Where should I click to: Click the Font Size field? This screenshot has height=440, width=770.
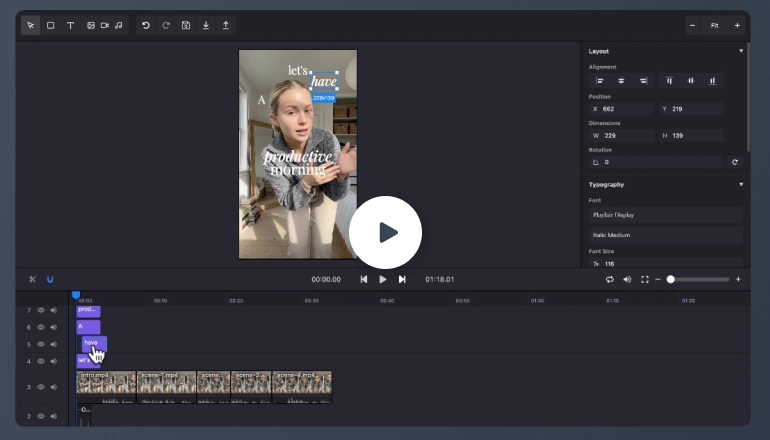pyautogui.click(x=665, y=263)
